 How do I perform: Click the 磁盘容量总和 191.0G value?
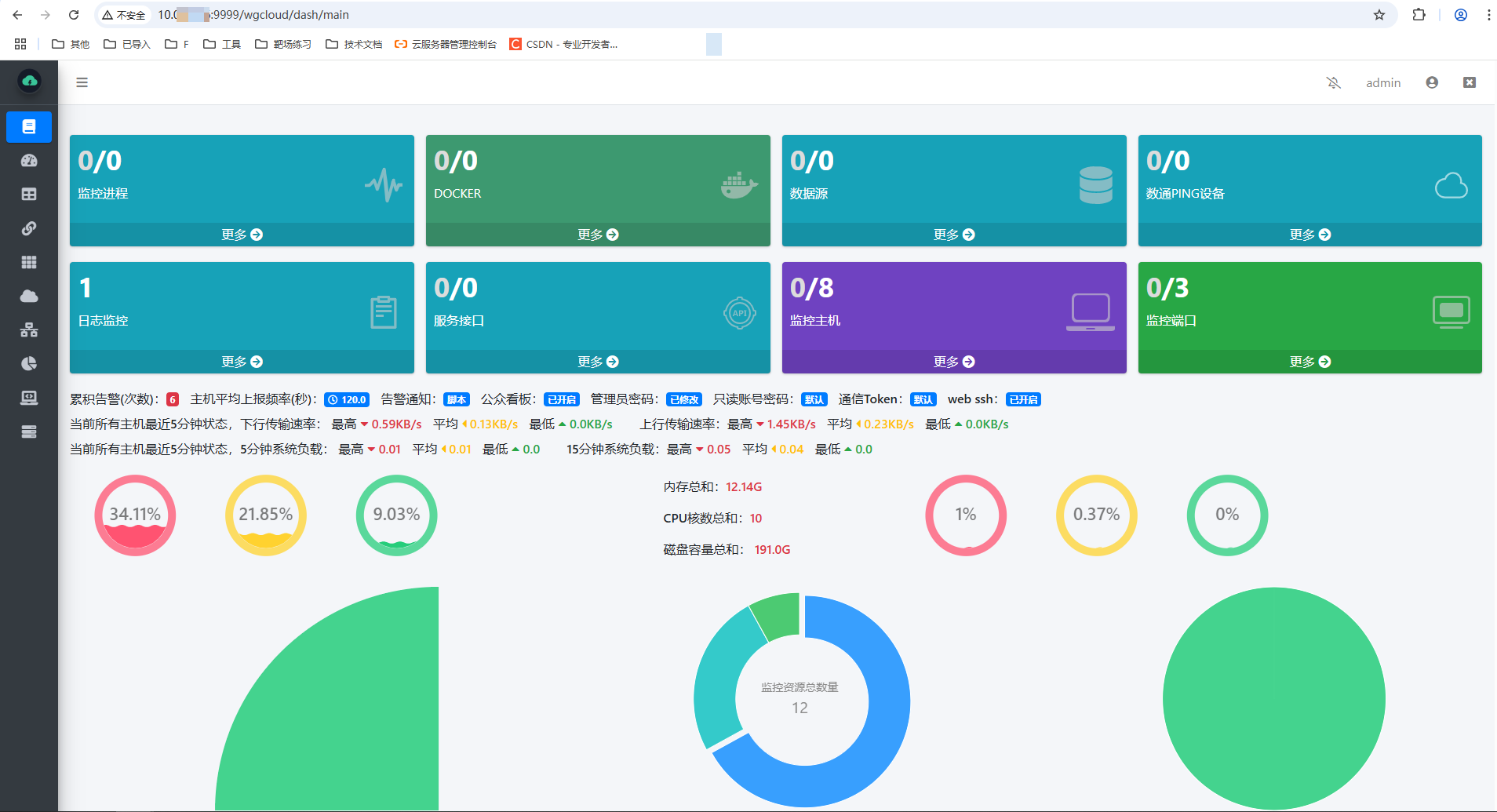pos(772,550)
